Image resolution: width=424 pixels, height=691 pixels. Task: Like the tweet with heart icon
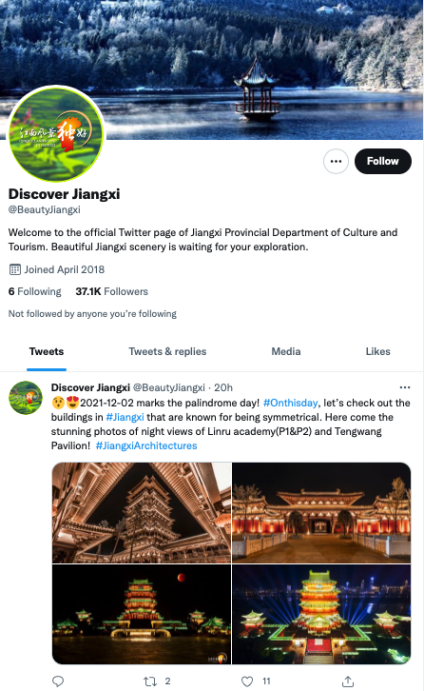[x=247, y=681]
